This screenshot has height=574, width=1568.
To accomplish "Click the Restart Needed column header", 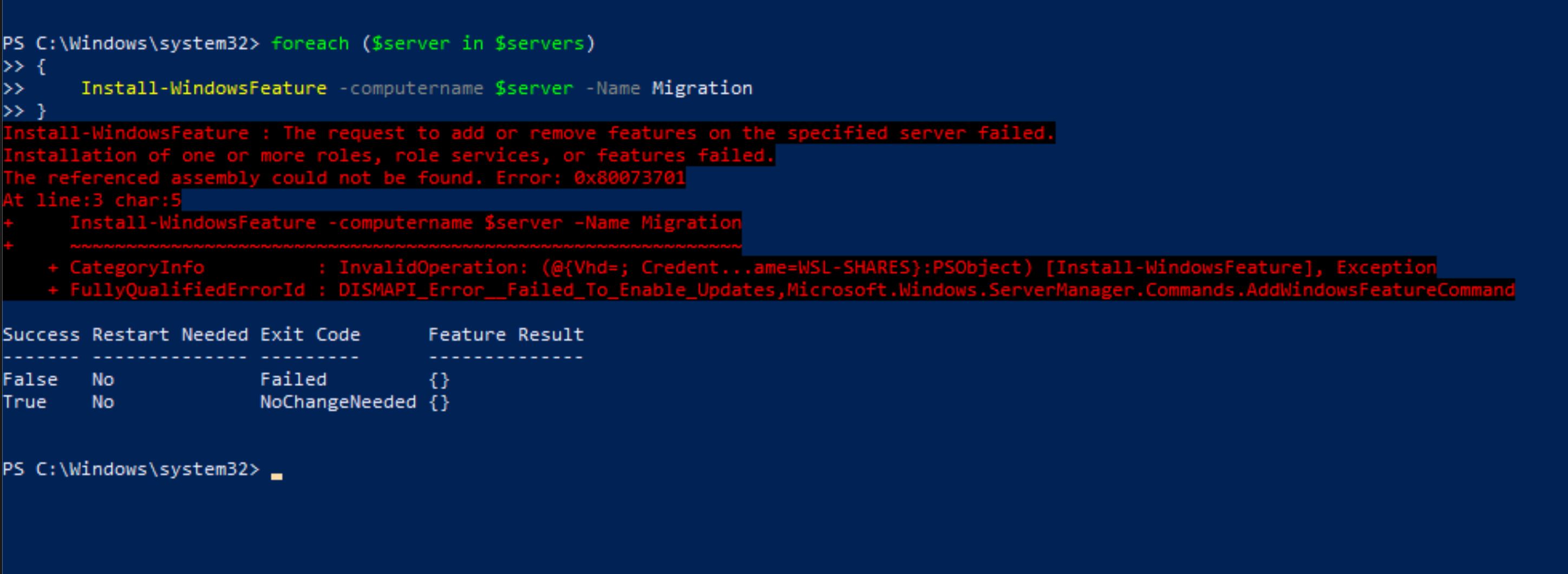I will pos(171,334).
